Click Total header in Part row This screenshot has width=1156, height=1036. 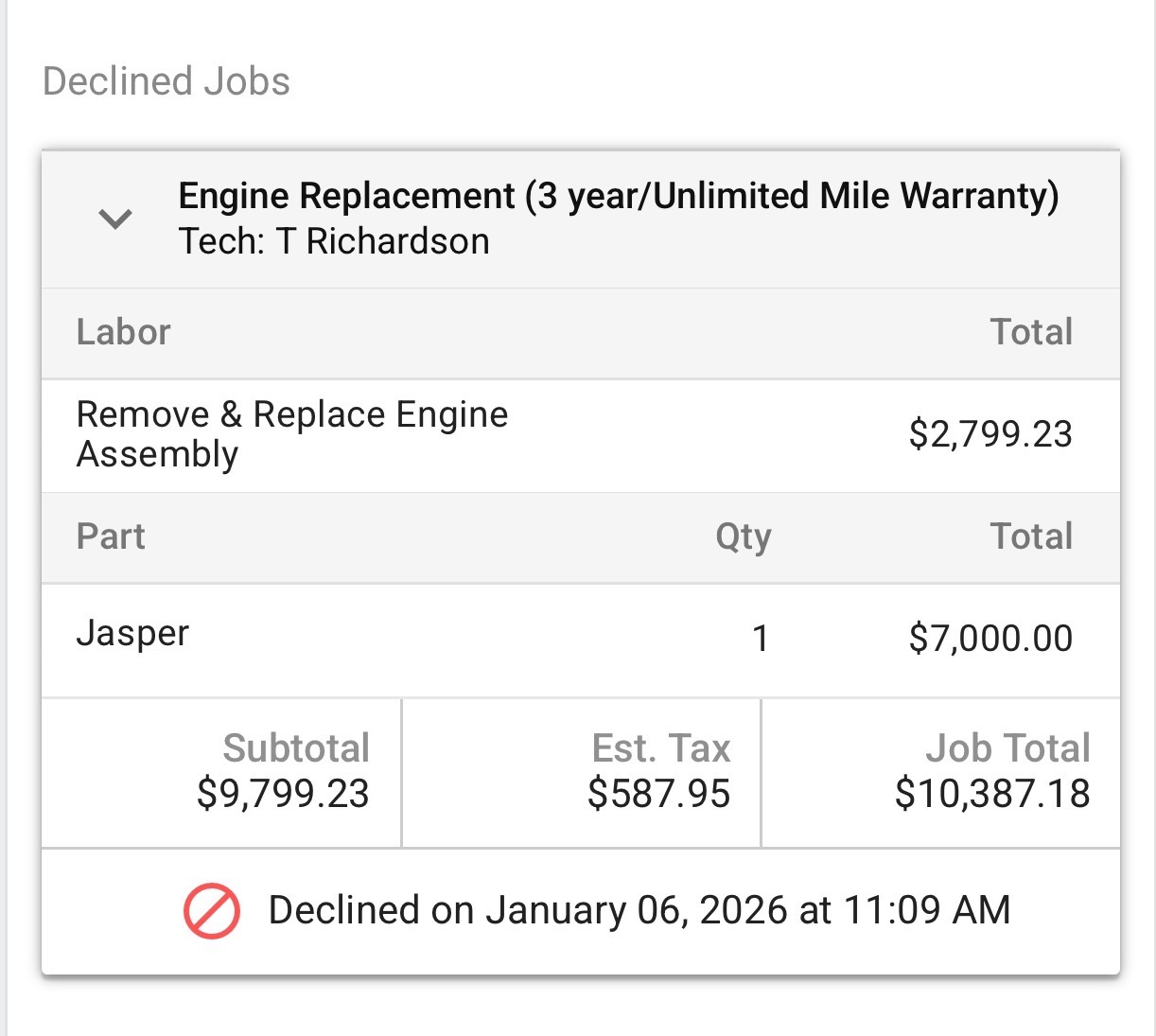pyautogui.click(x=1030, y=536)
